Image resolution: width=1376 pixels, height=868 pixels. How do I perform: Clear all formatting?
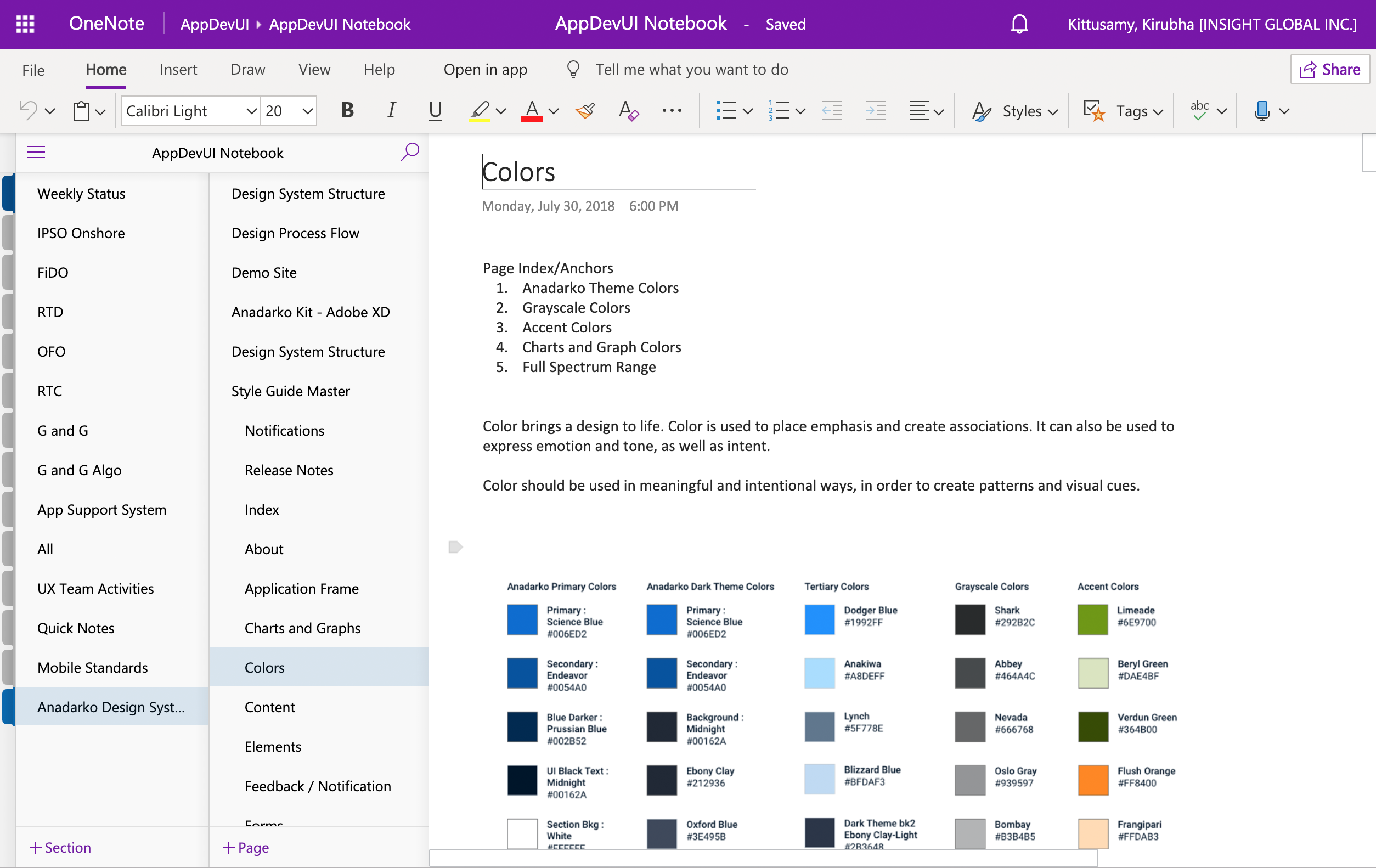628,111
